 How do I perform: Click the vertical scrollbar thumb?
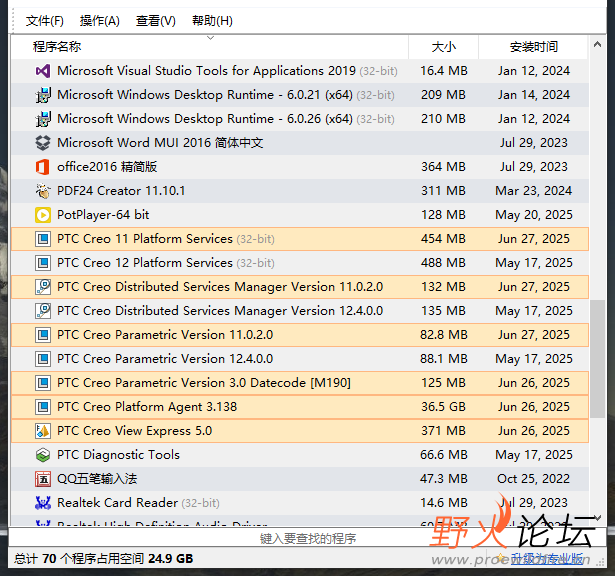(x=597, y=359)
